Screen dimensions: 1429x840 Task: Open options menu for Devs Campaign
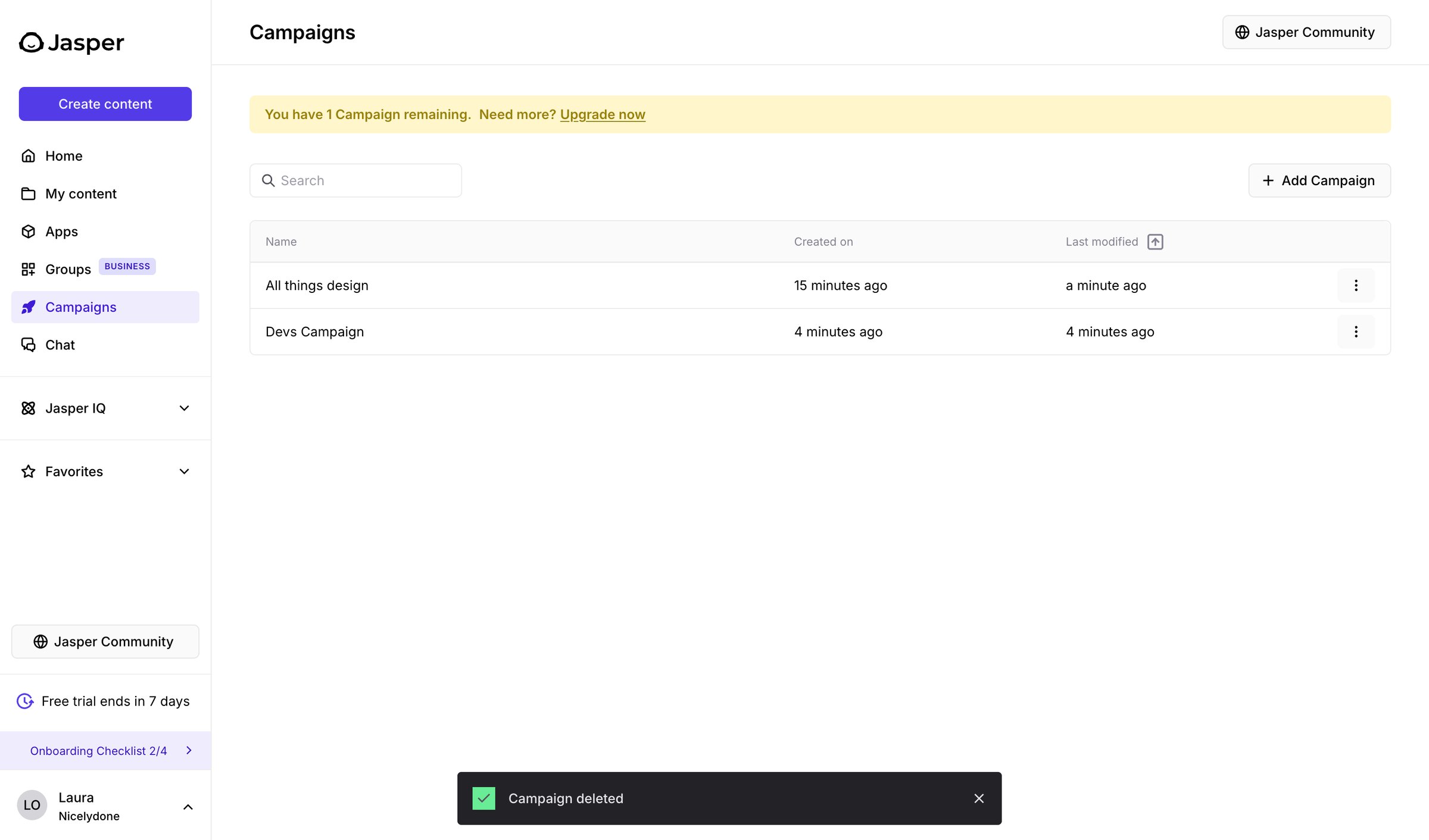(x=1356, y=332)
